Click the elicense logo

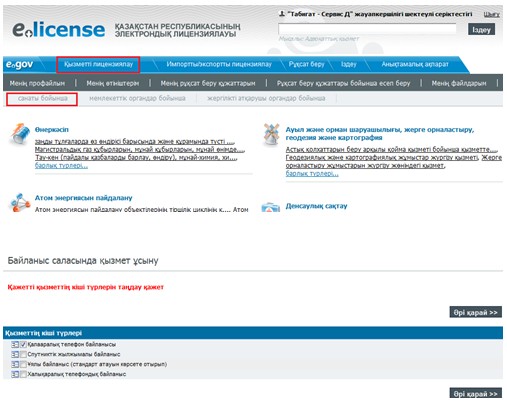tap(59, 30)
